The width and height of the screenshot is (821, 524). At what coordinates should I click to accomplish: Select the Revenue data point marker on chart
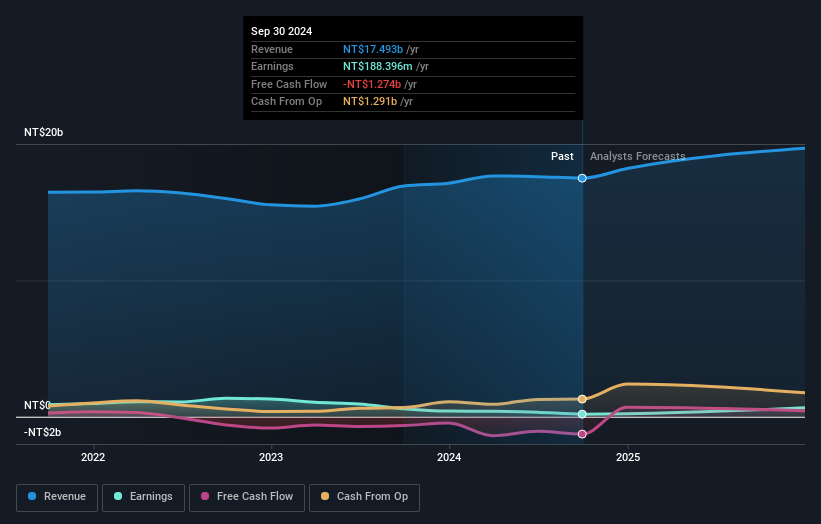coord(582,179)
